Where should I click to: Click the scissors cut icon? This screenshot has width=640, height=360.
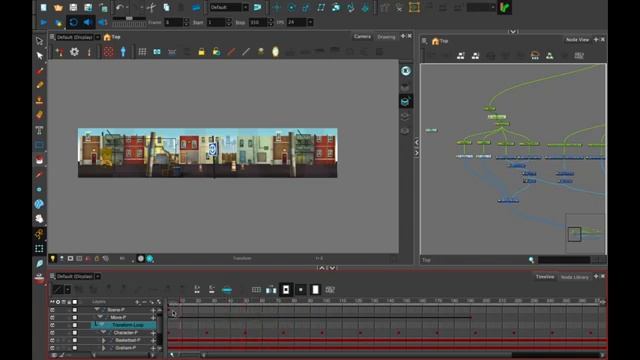[x=151, y=7]
